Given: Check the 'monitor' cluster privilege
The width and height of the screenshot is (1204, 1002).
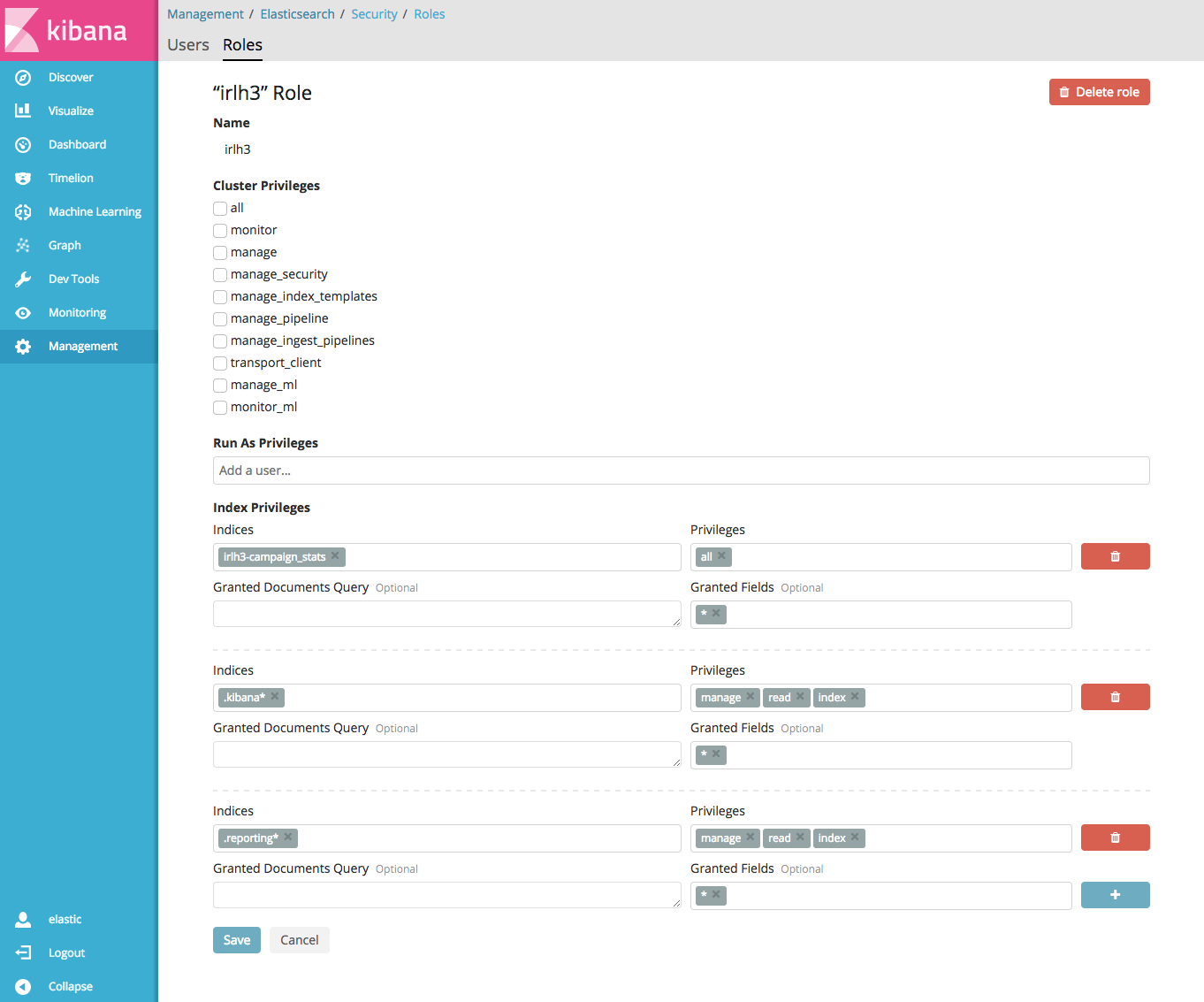Looking at the screenshot, I should click(x=220, y=231).
